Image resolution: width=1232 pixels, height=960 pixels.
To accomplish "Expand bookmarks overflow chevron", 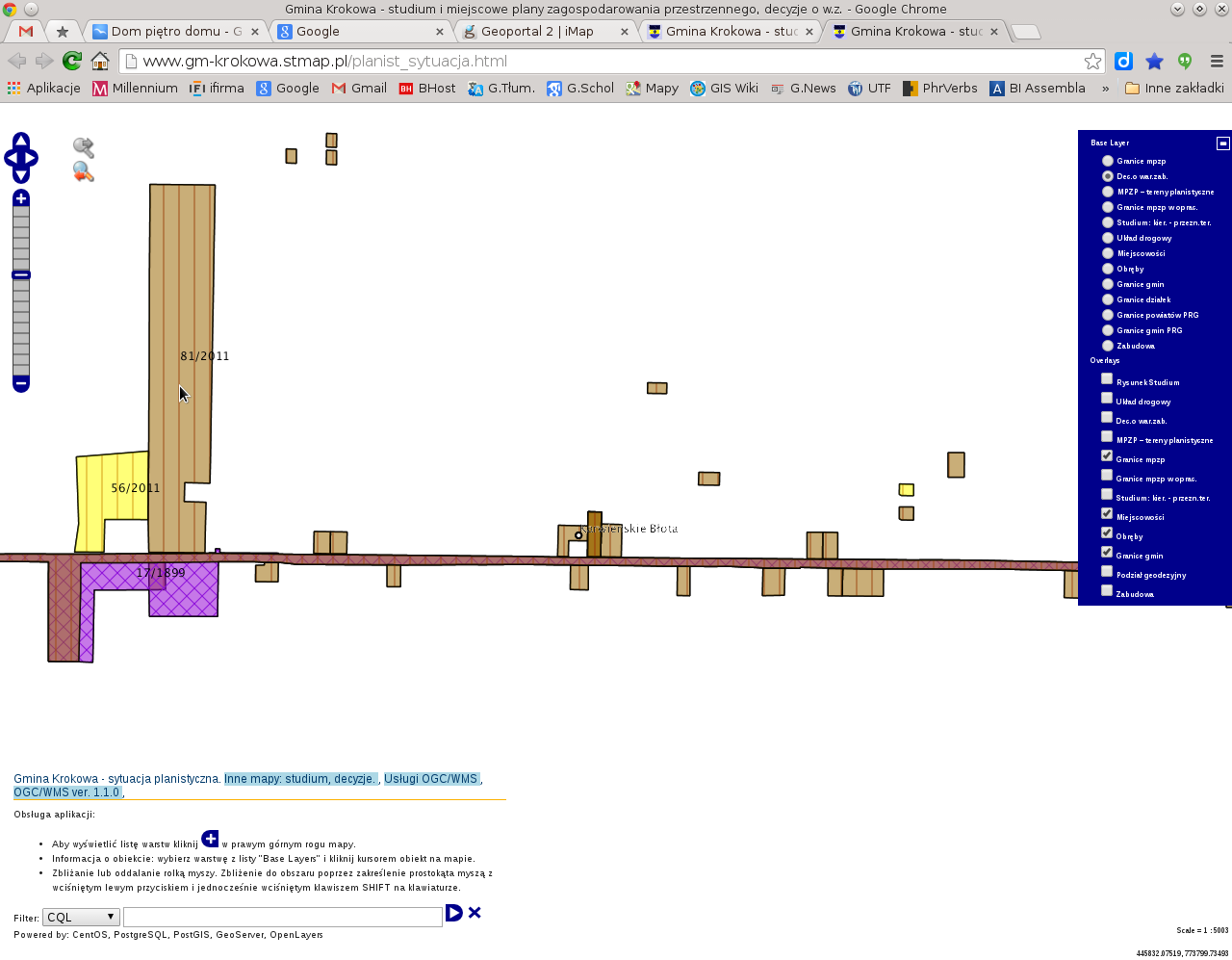I will click(1105, 88).
